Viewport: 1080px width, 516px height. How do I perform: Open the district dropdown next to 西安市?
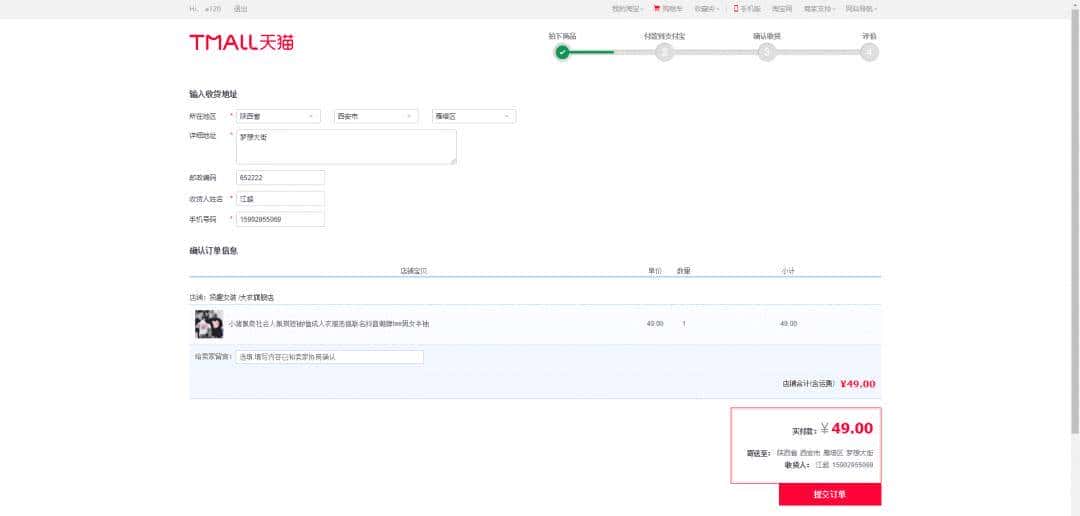(x=474, y=116)
